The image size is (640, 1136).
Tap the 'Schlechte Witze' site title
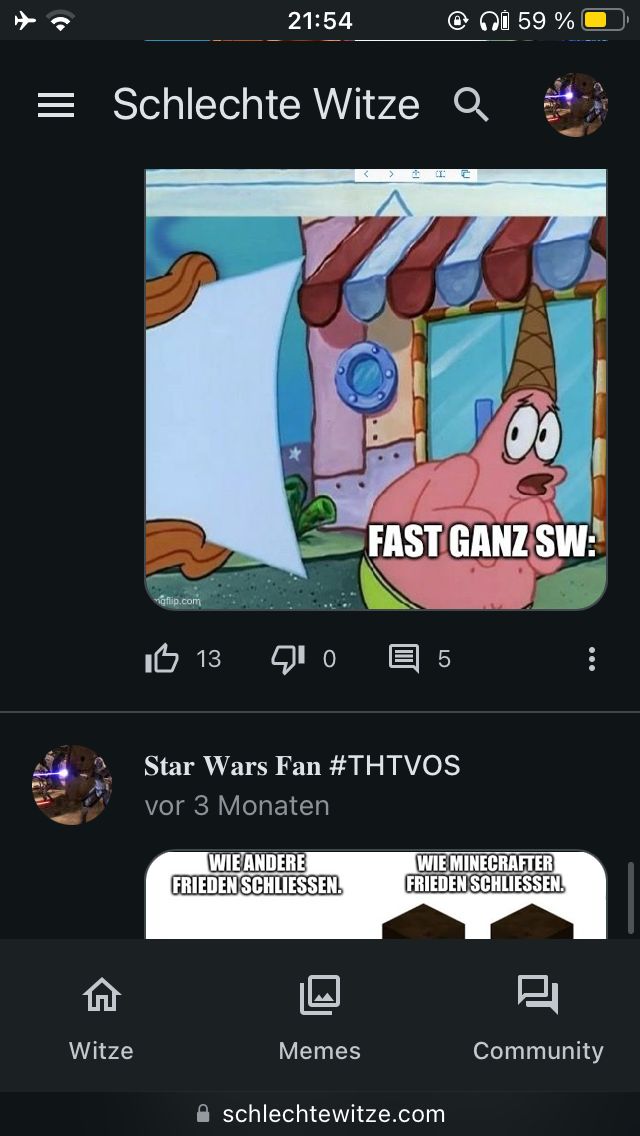coord(266,104)
